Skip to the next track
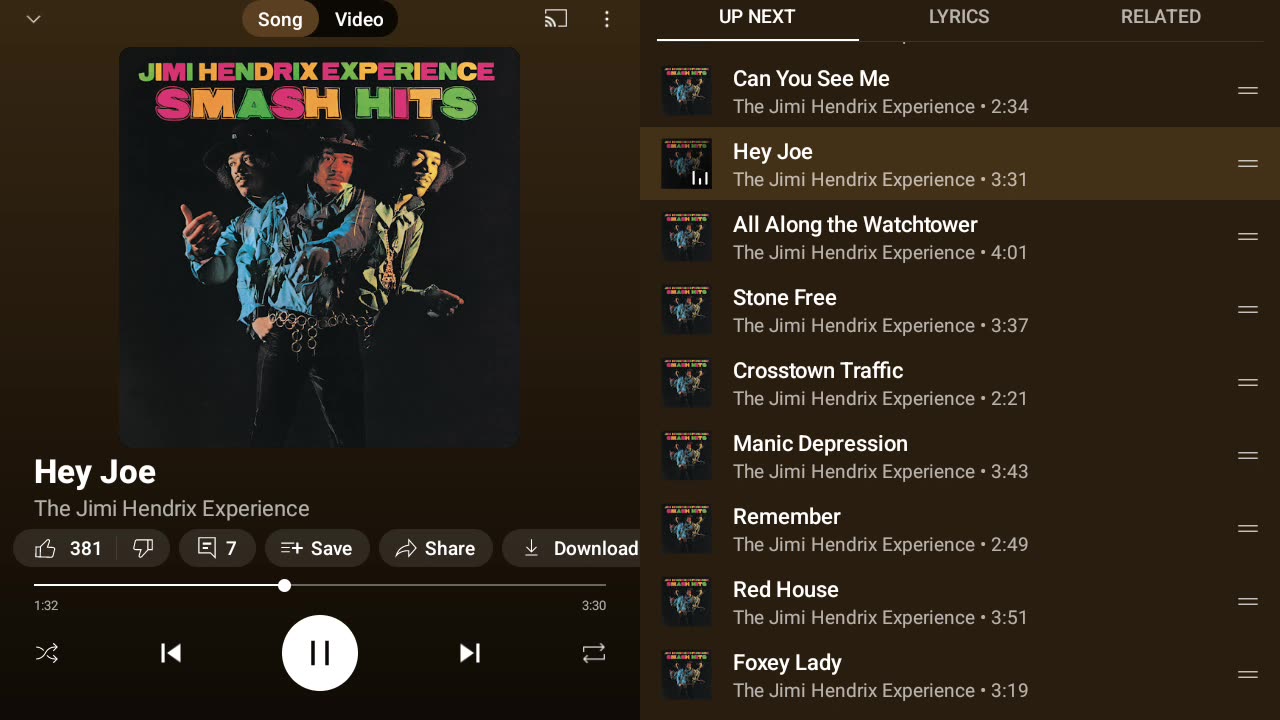 pyautogui.click(x=469, y=653)
